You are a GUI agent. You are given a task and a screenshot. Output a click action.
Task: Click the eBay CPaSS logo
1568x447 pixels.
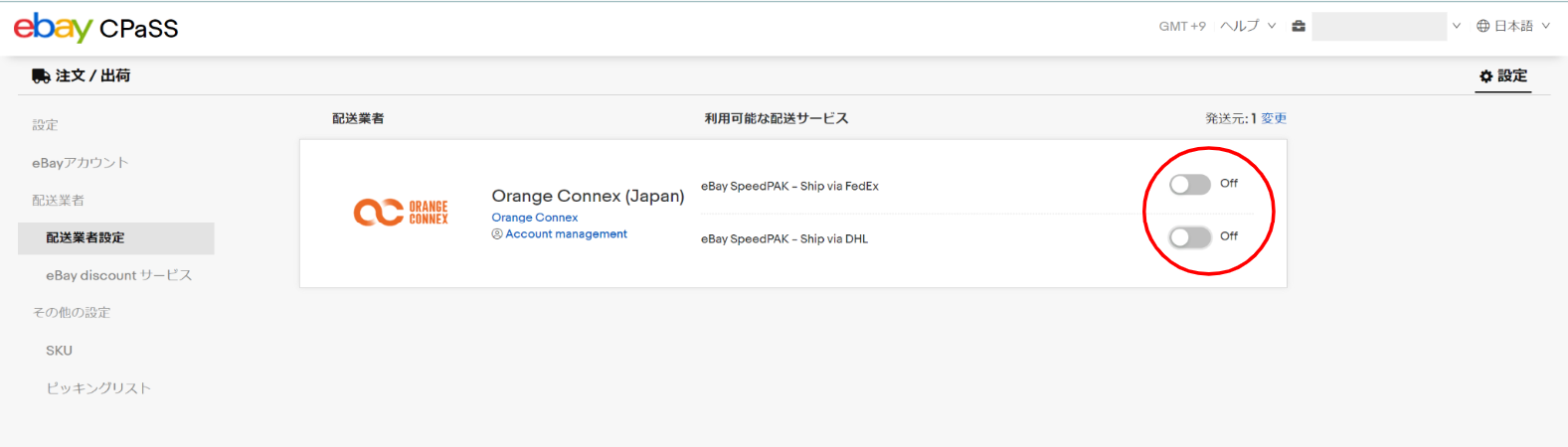[x=95, y=28]
